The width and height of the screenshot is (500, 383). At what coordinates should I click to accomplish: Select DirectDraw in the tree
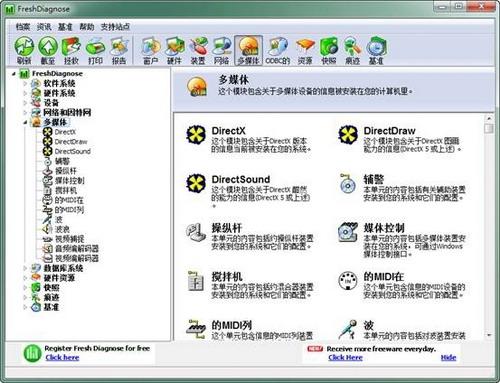coord(71,142)
